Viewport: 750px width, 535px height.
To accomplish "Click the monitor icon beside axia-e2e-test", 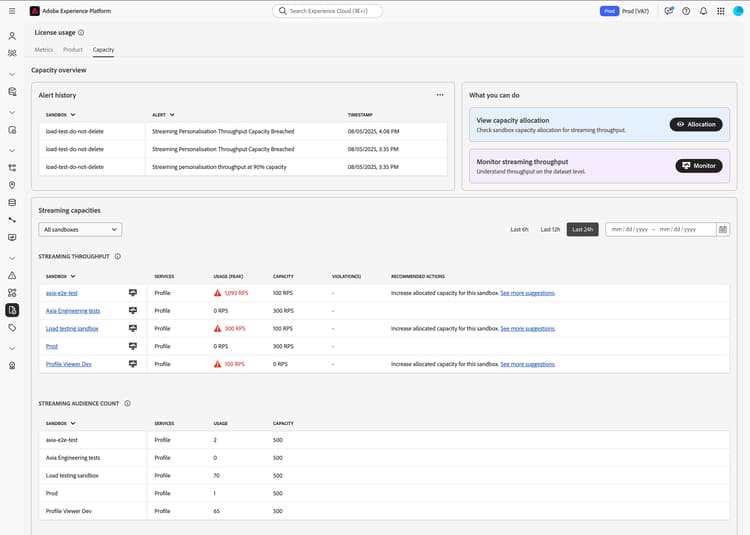I will click(x=133, y=293).
